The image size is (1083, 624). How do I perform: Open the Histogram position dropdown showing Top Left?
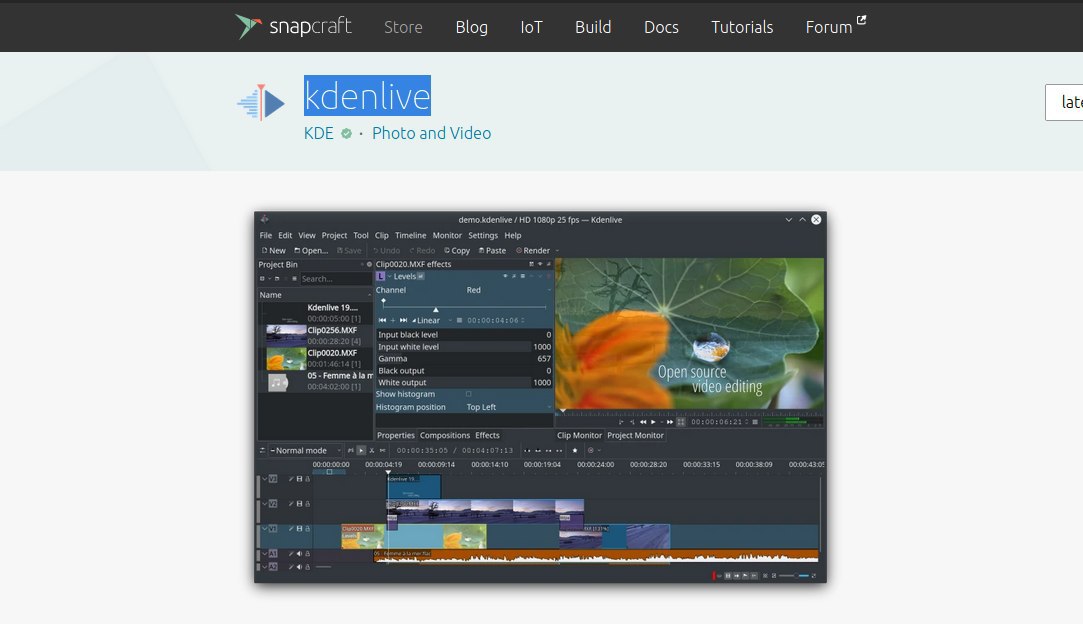(510, 407)
